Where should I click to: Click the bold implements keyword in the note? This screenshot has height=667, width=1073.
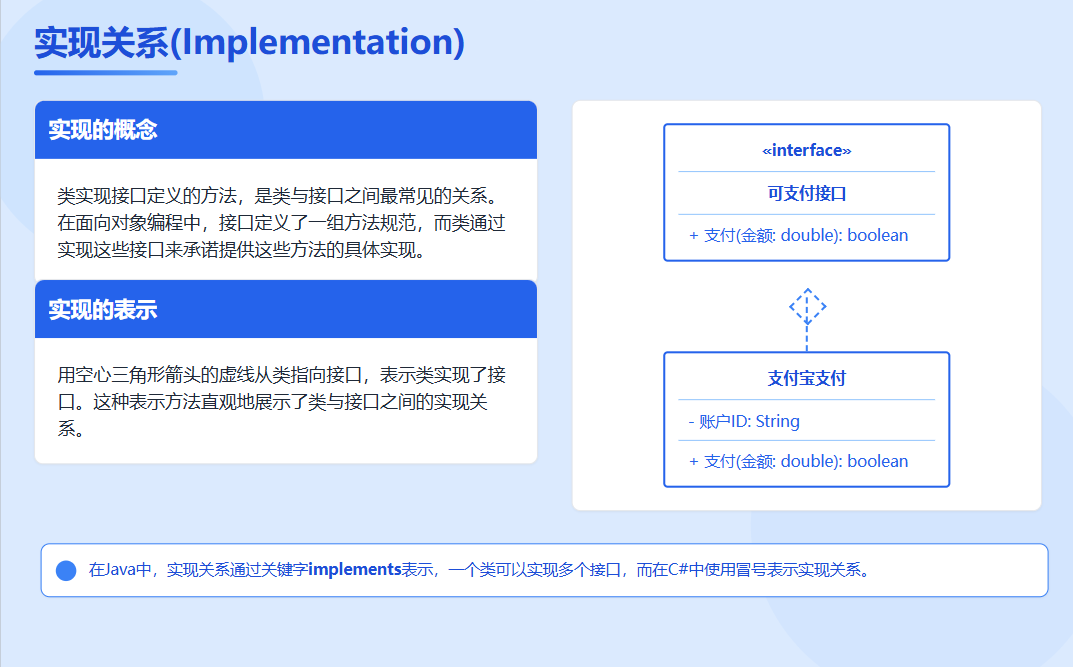354,569
